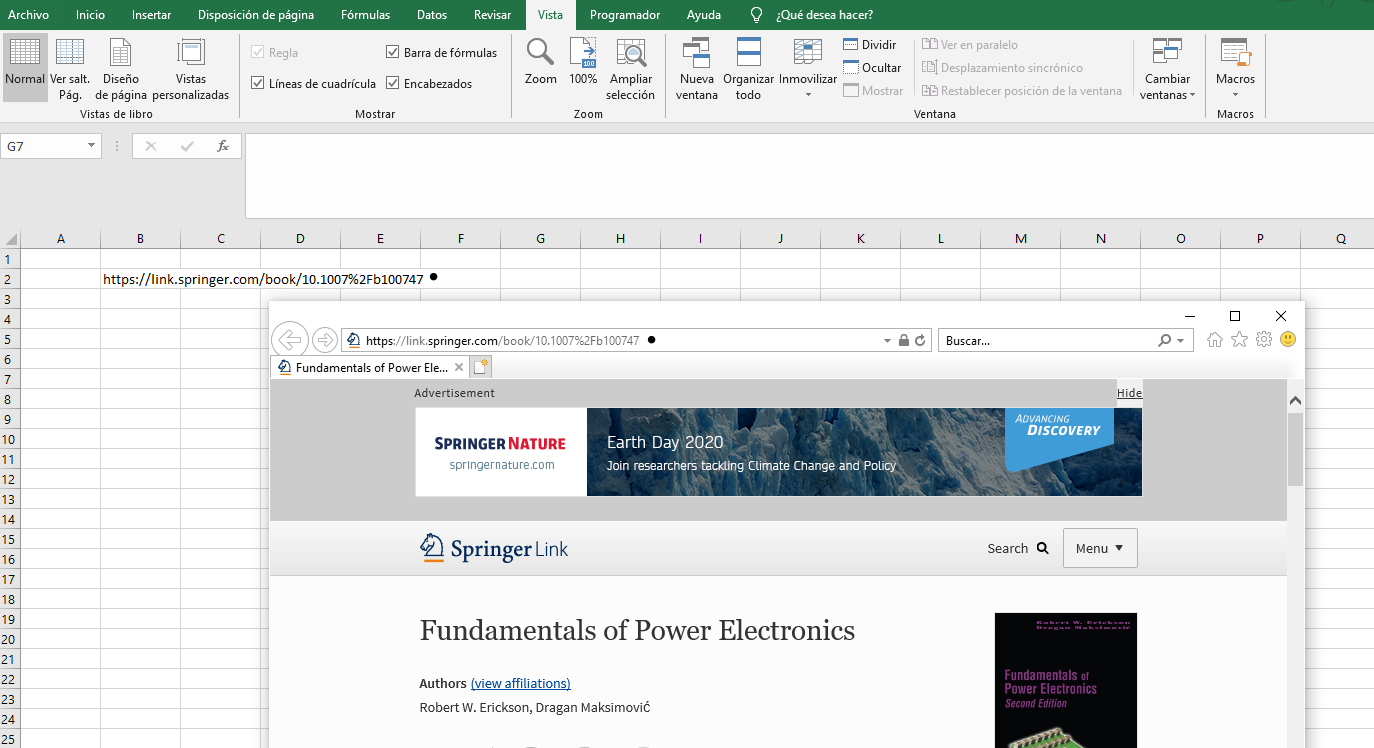Click the Buscar... search field
The height and width of the screenshot is (748, 1374).
tap(1047, 340)
